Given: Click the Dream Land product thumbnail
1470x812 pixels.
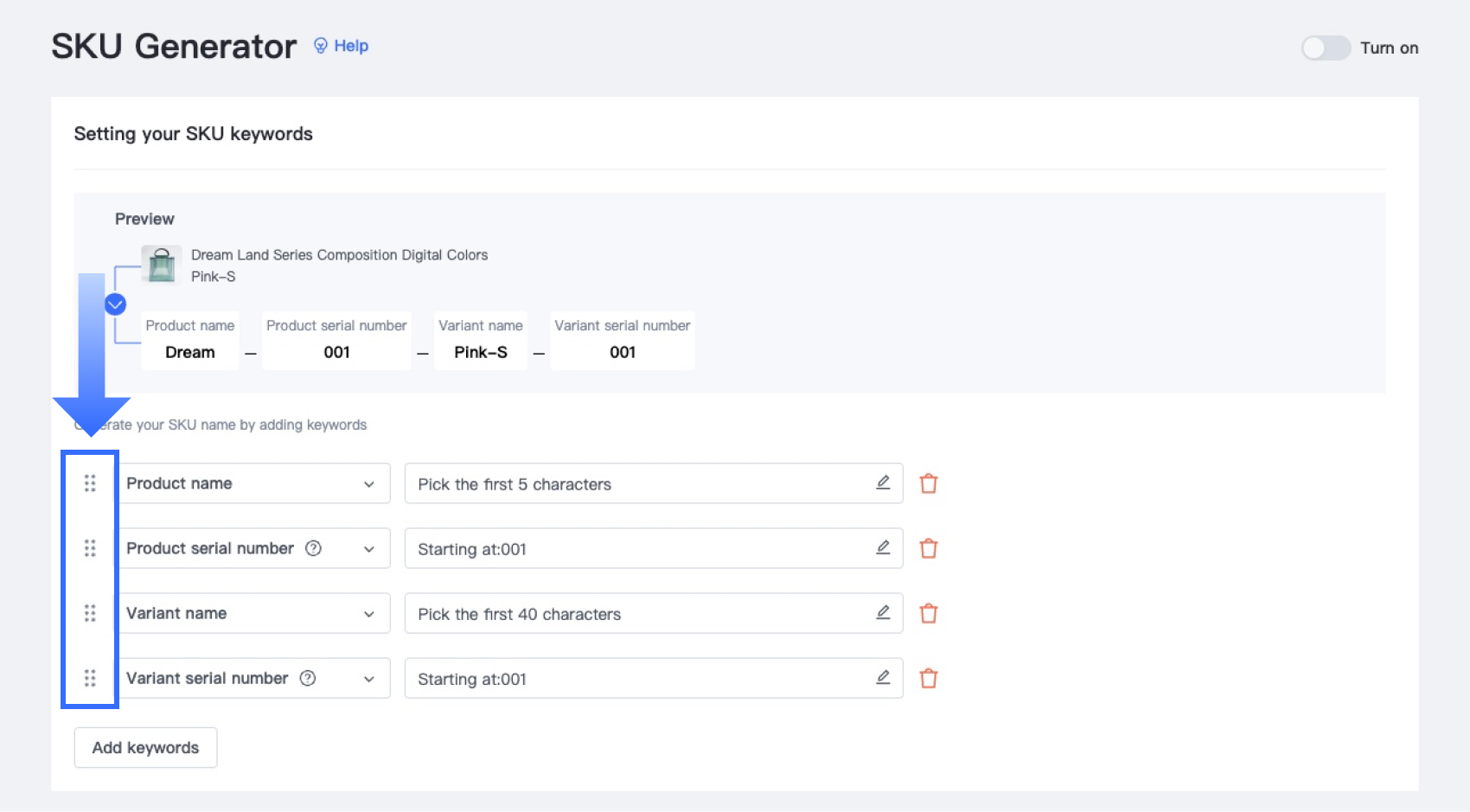Looking at the screenshot, I should (x=162, y=265).
